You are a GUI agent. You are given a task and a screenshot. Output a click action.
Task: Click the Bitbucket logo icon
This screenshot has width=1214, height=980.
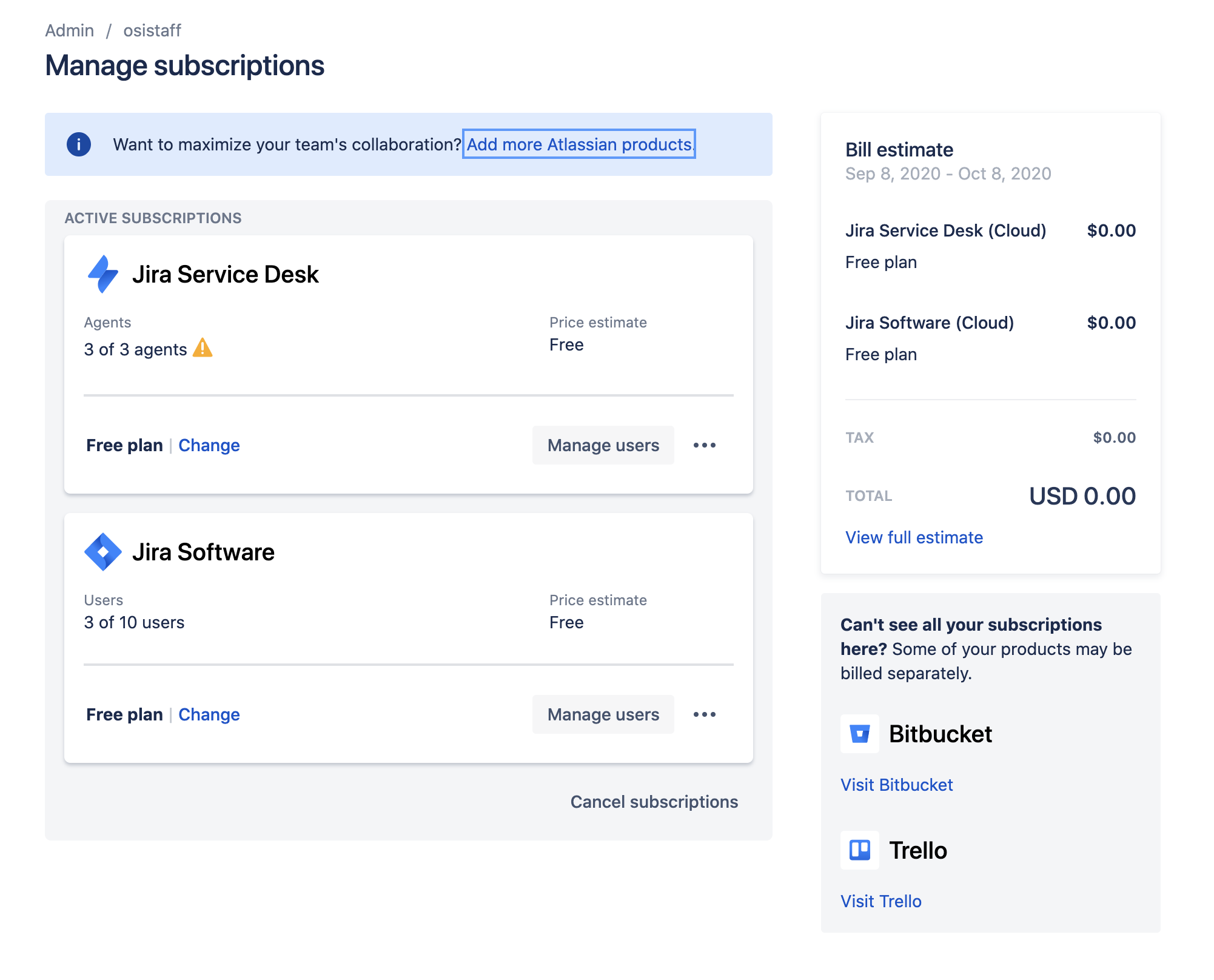click(x=860, y=734)
